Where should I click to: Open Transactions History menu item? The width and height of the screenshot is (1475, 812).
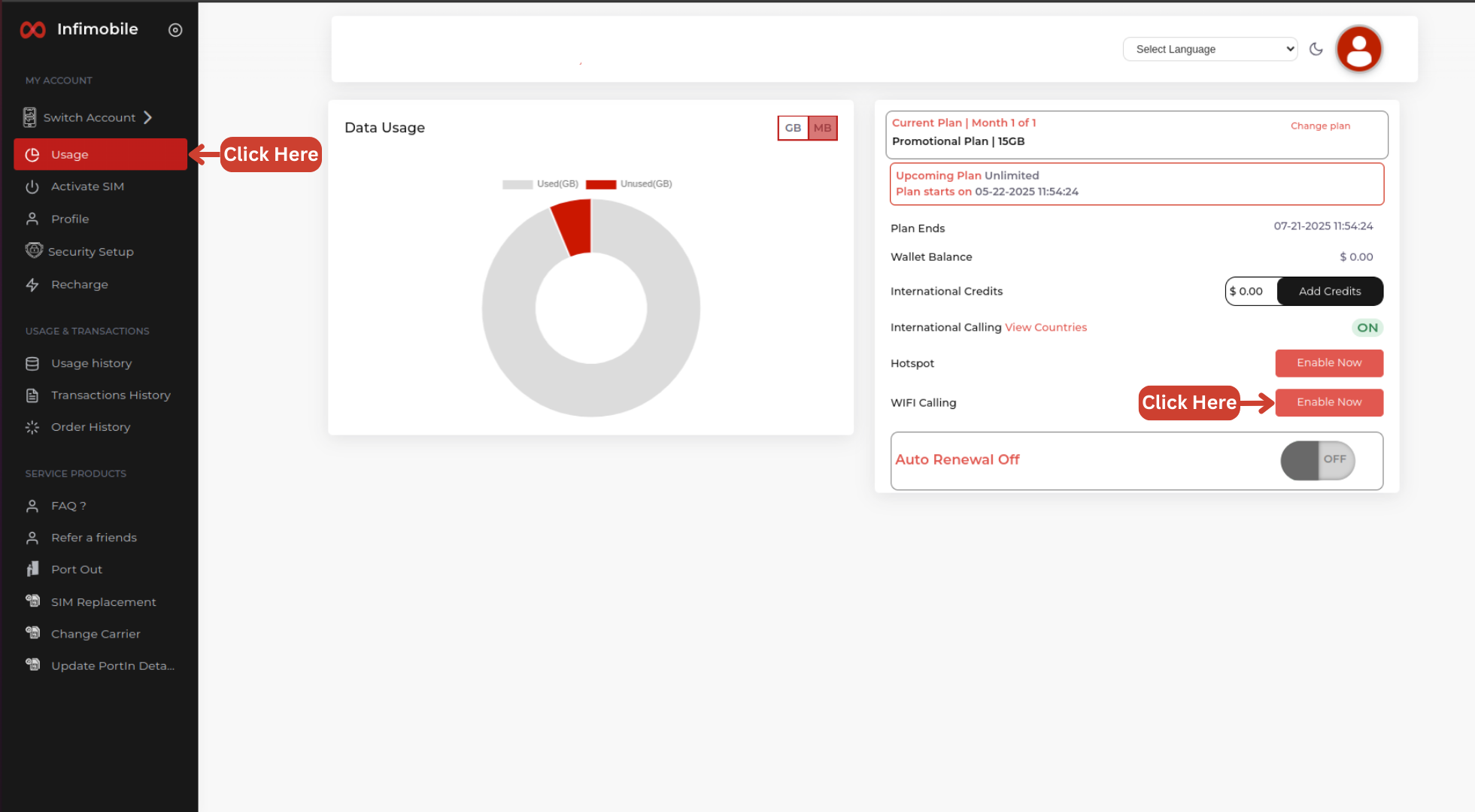click(x=111, y=395)
